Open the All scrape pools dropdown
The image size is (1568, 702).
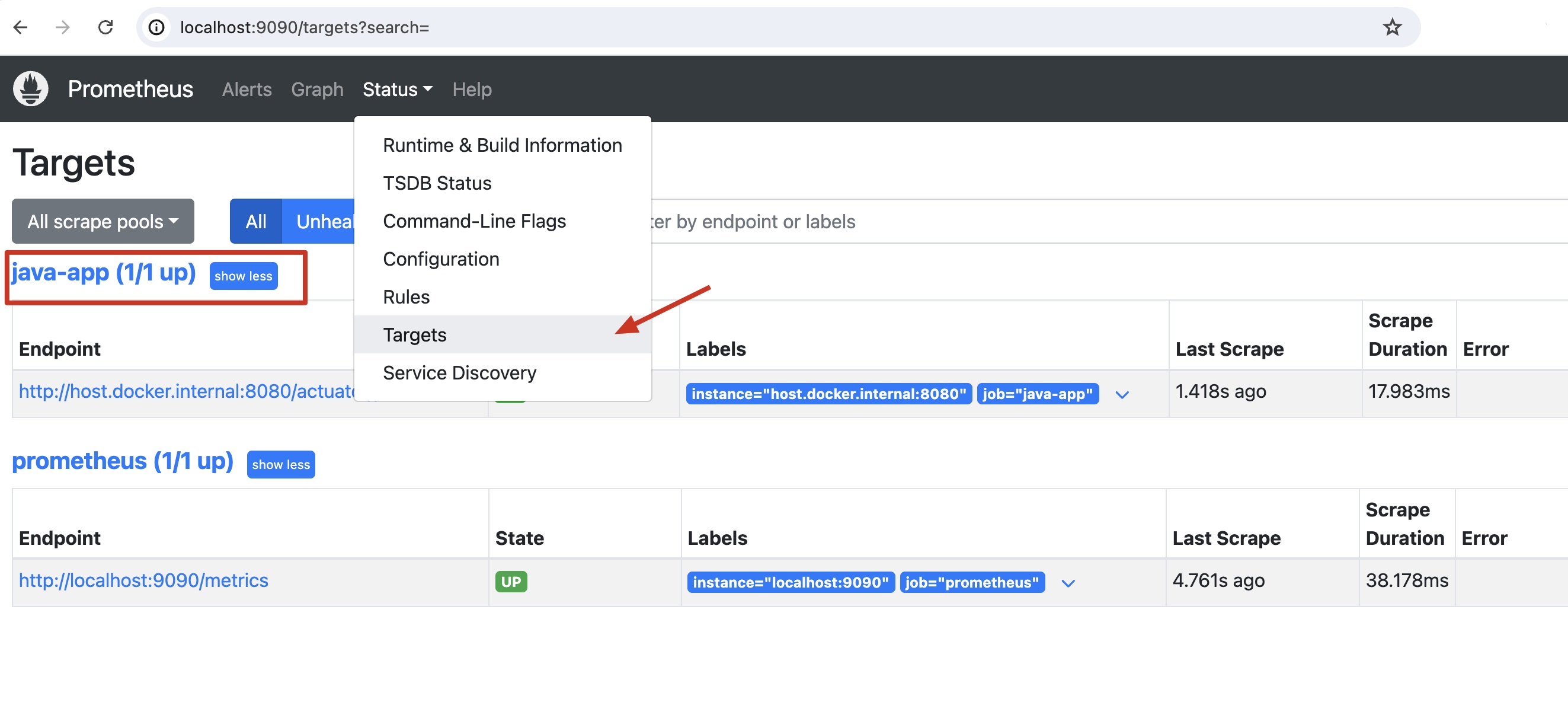(103, 222)
